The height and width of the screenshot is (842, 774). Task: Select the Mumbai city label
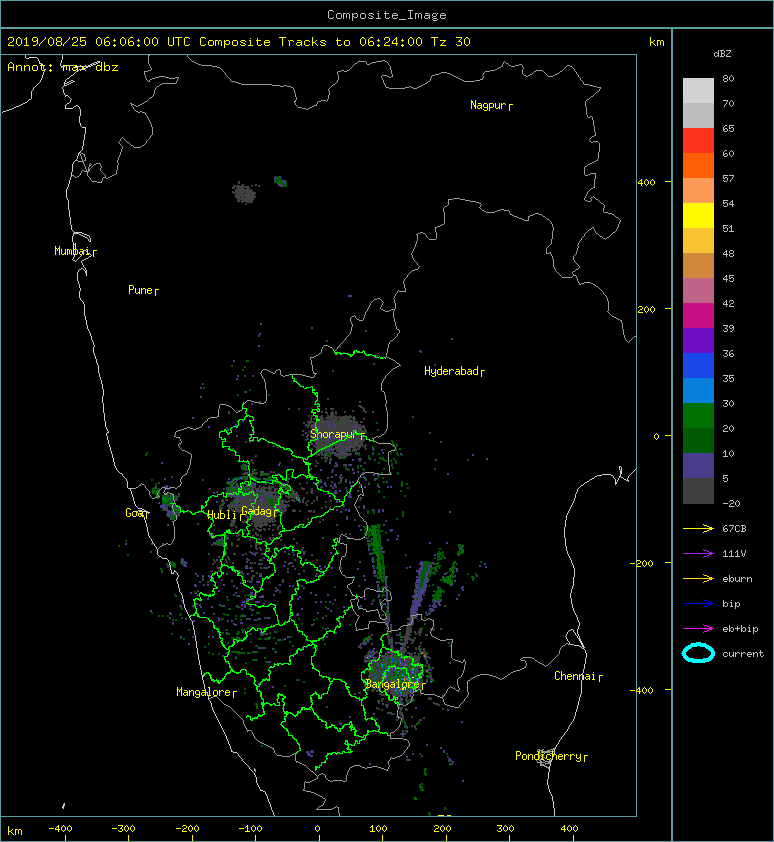75,251
